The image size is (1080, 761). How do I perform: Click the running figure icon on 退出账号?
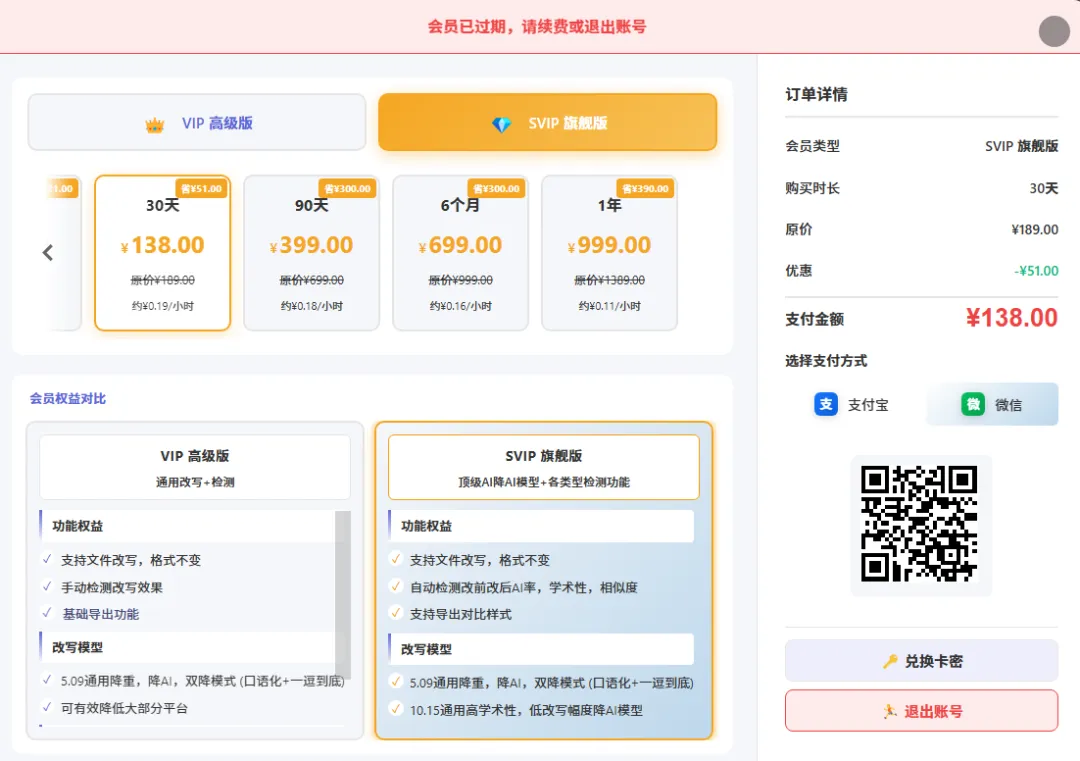890,711
